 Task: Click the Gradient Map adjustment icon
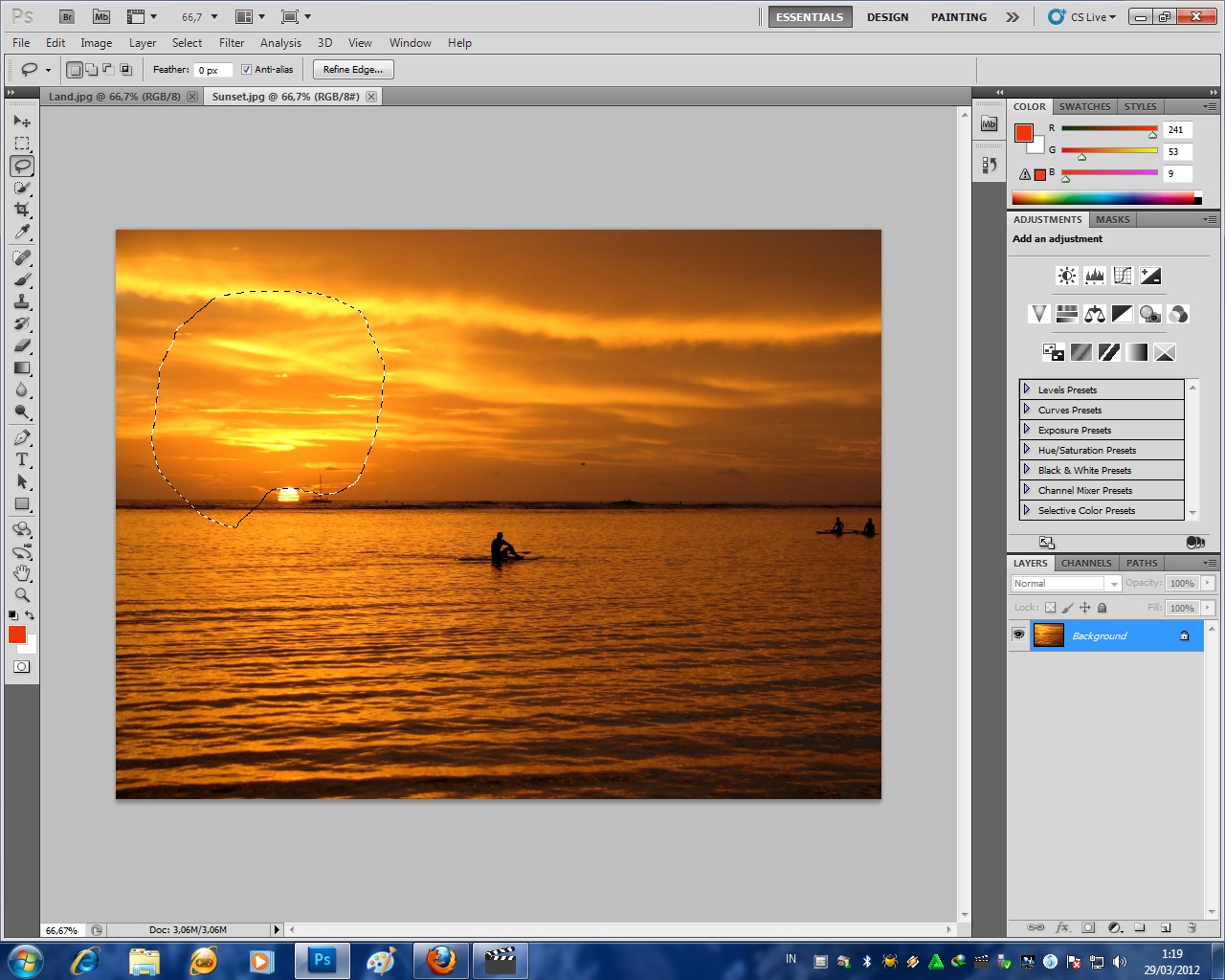coord(1136,352)
